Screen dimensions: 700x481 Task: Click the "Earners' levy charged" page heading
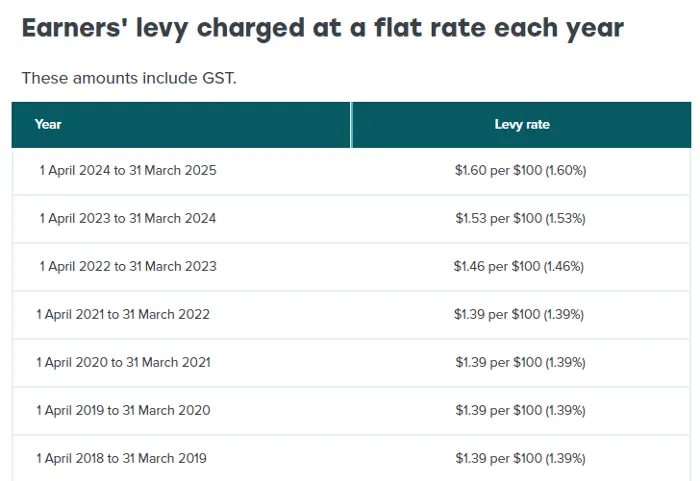(322, 28)
